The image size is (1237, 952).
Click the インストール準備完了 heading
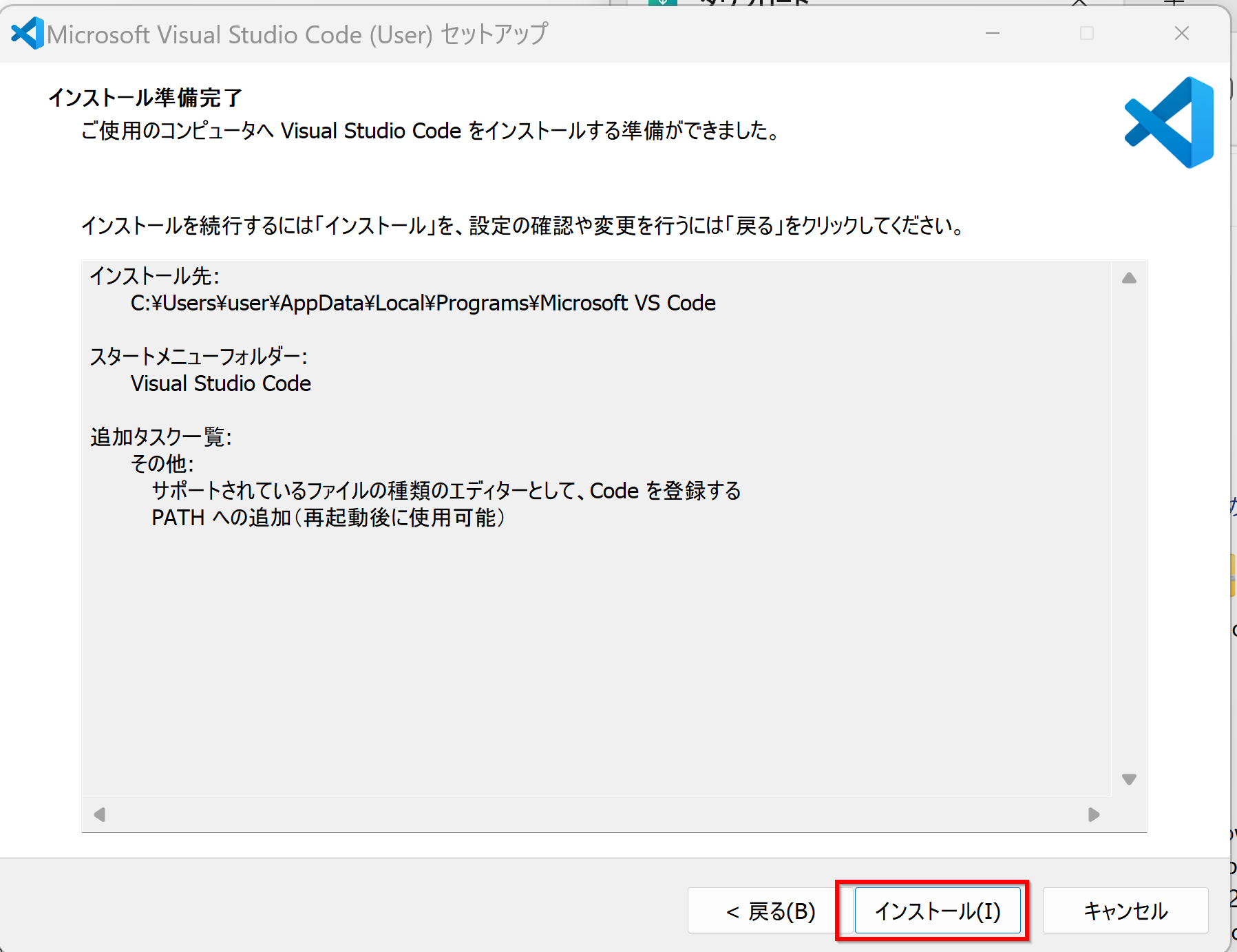click(145, 98)
